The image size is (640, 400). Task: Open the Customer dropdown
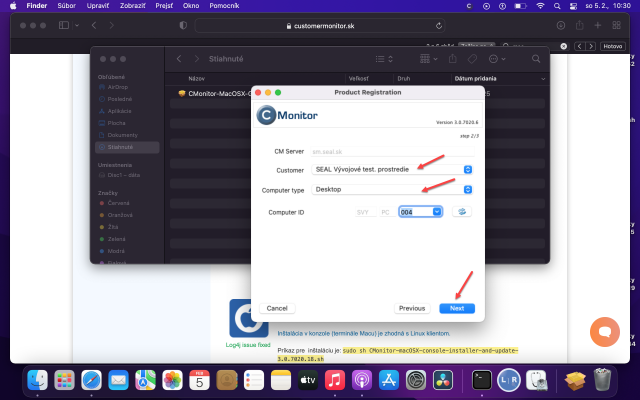tap(392, 169)
